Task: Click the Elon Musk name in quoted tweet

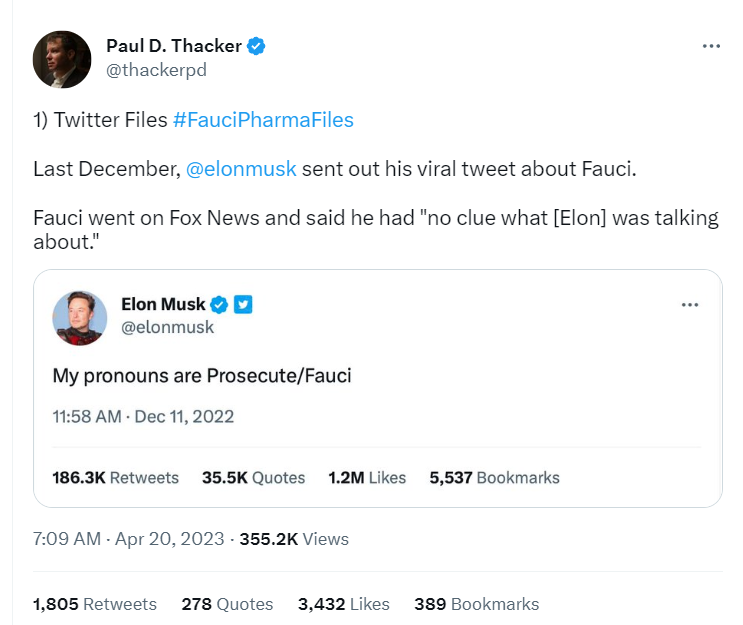Action: (x=162, y=304)
